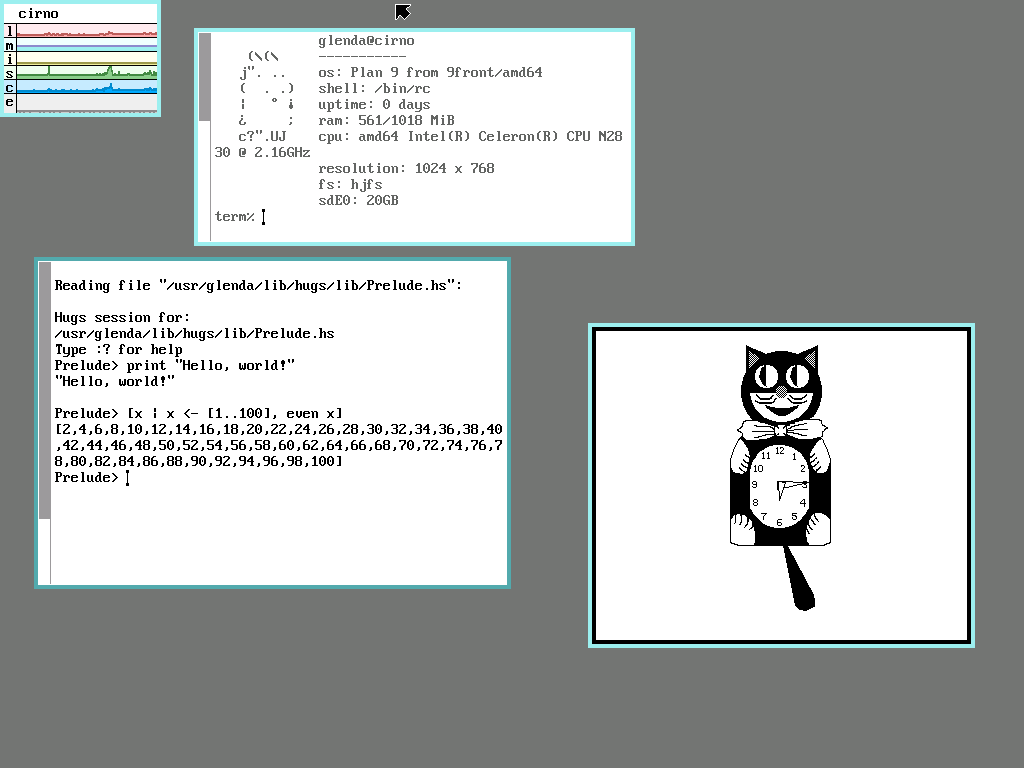
Task: Click the 'Type :? for help' line
Action: coord(118,349)
